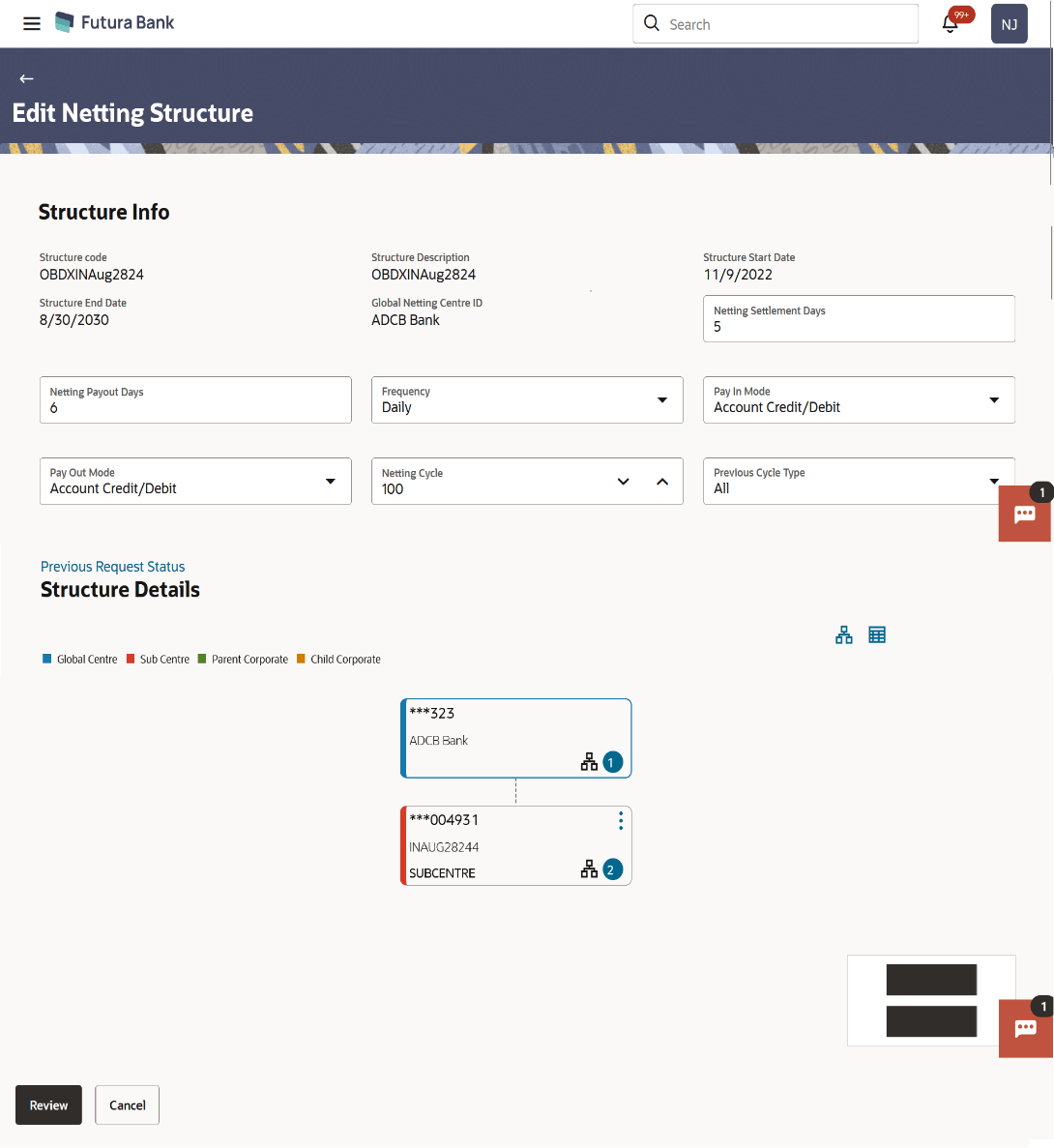
Task: Open the NJ user profile avatar
Action: 1010,24
